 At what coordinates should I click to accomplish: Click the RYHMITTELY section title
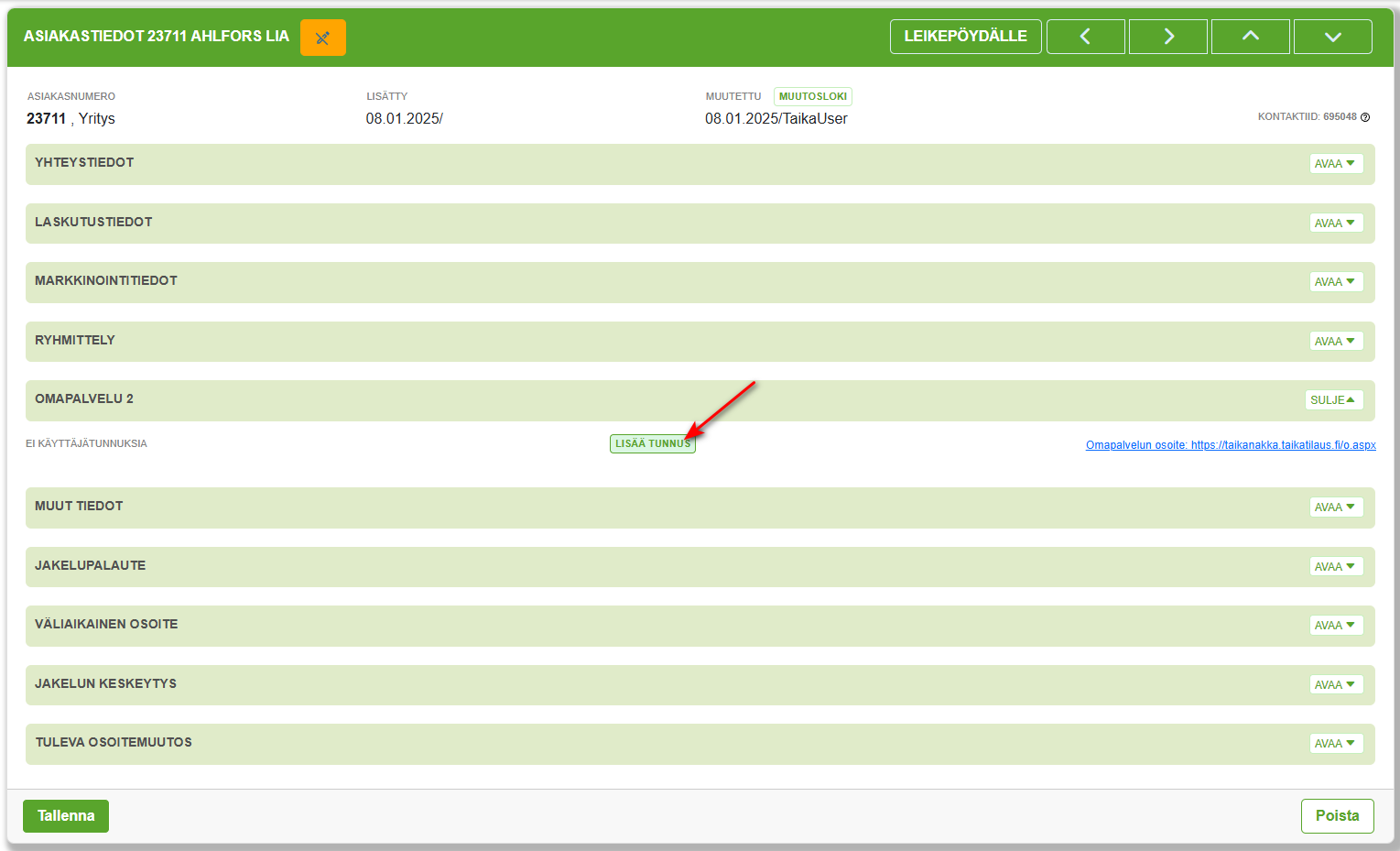point(75,340)
